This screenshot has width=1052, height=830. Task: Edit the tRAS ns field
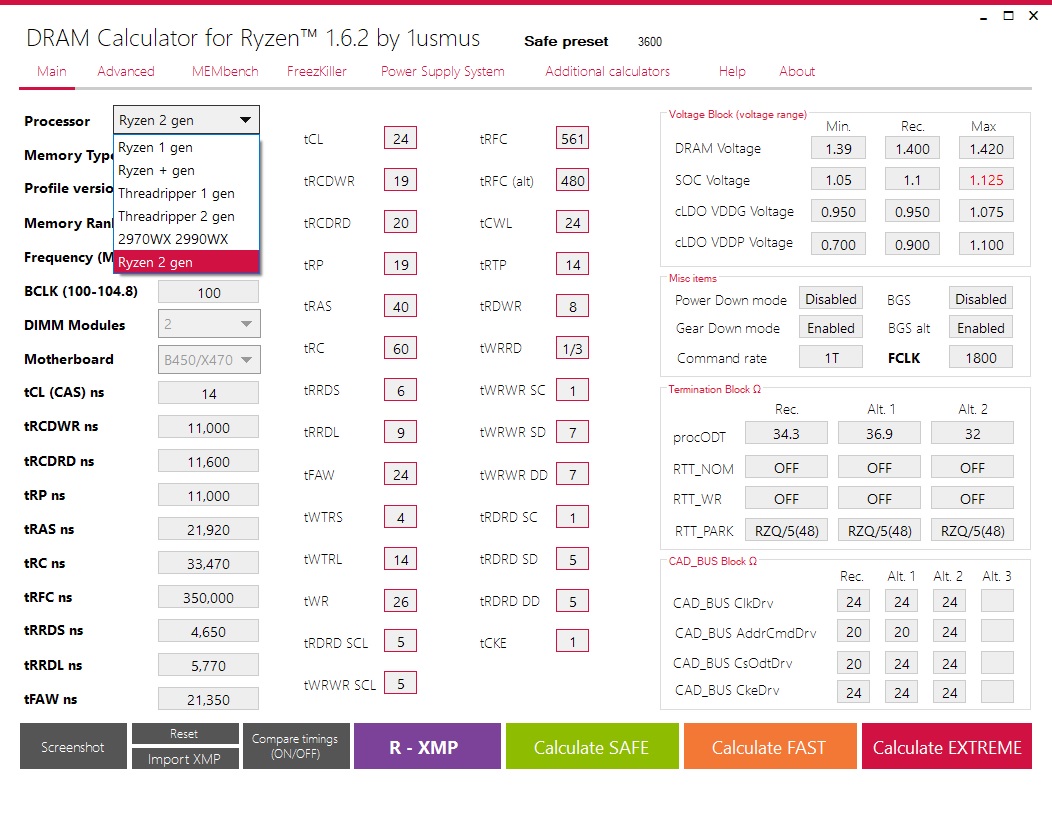point(209,529)
